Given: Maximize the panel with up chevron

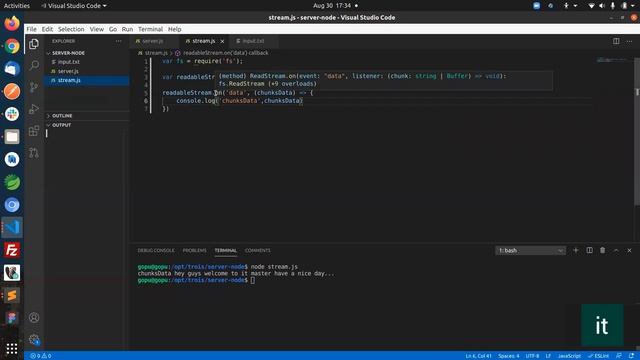Looking at the screenshot, I should 616,250.
